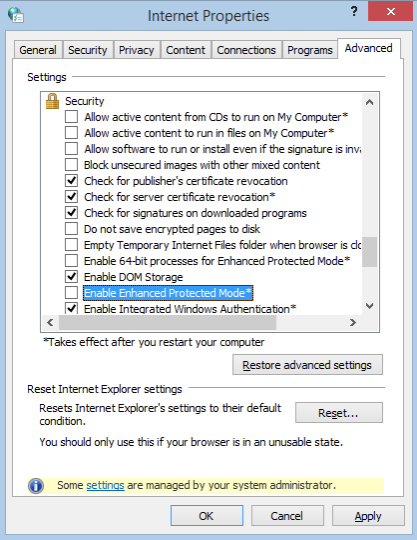
Task: Click the vertical scrollbar thumb in settings list
Action: pyautogui.click(x=369, y=252)
